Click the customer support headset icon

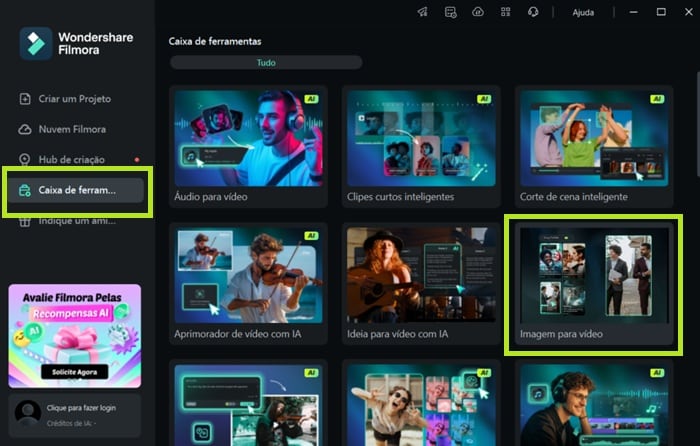pyautogui.click(x=533, y=12)
